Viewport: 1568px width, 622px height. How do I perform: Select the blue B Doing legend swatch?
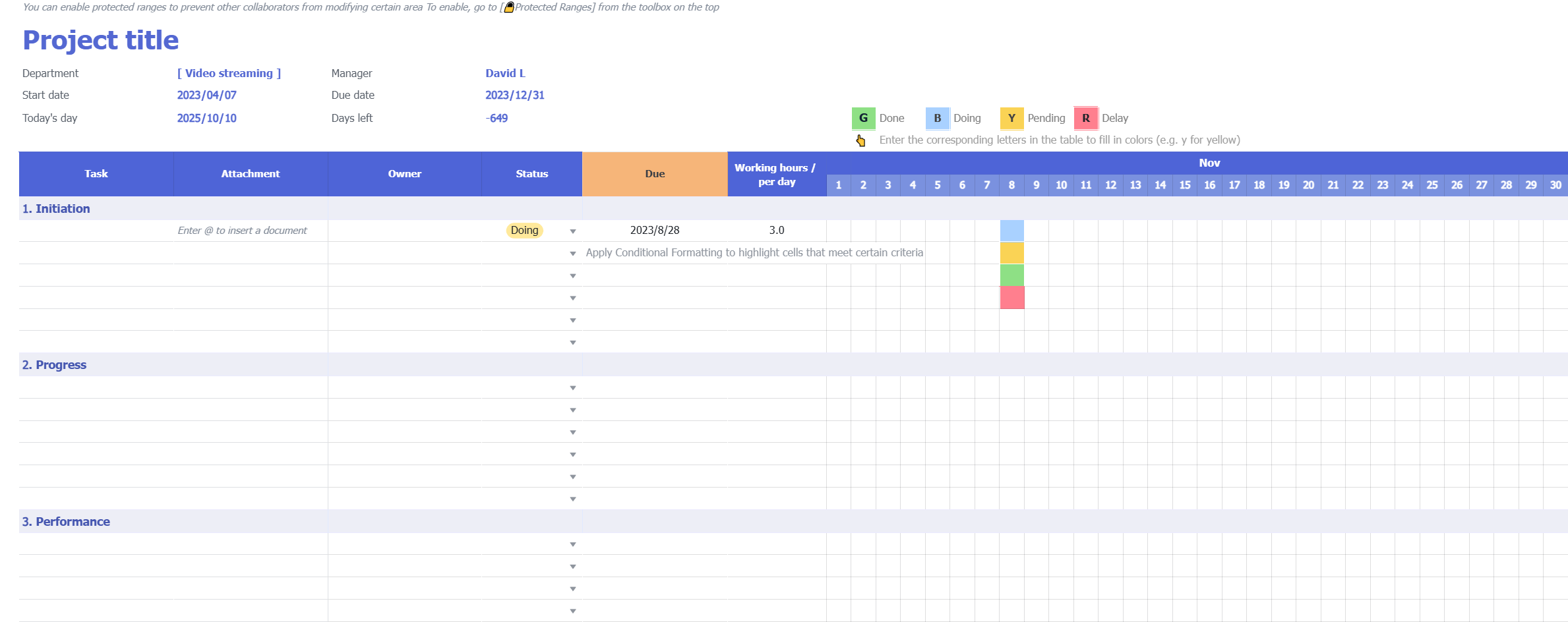[937, 118]
